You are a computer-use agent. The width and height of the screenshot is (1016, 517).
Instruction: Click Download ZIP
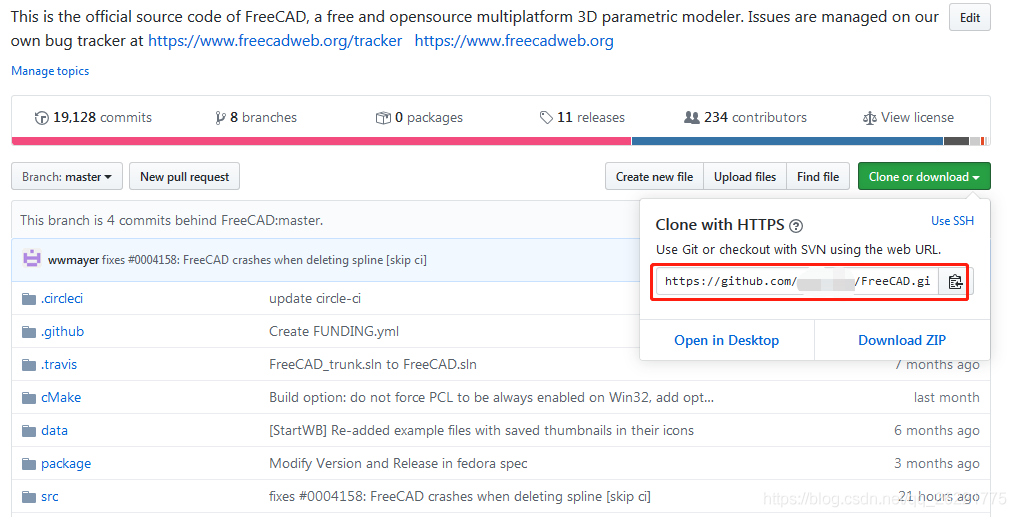(902, 340)
